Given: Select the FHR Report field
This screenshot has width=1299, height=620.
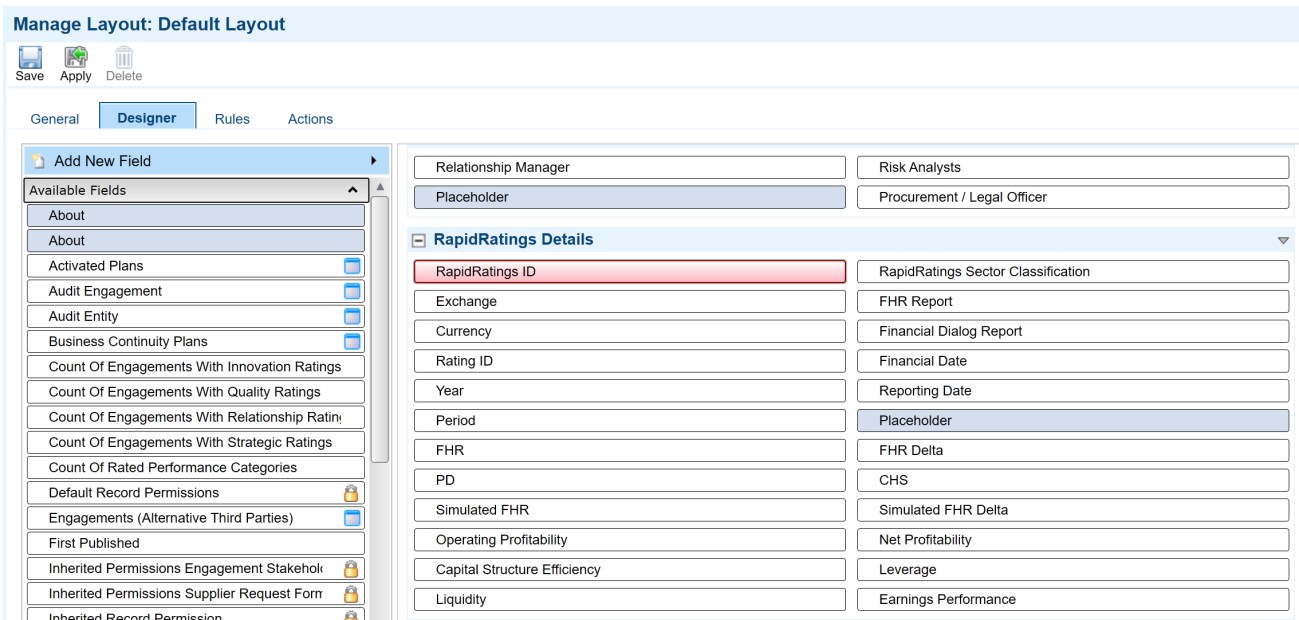Looking at the screenshot, I should (x=1073, y=302).
